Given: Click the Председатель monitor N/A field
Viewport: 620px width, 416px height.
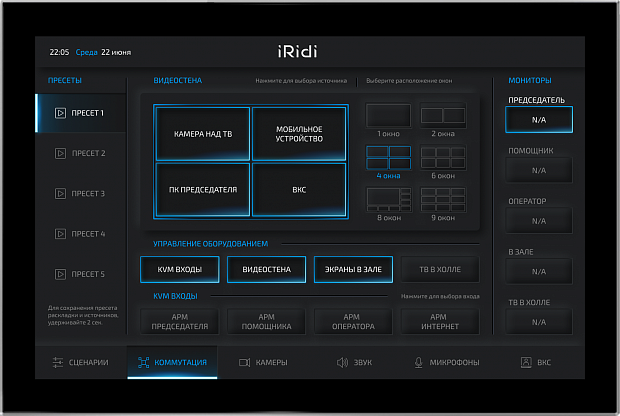Looking at the screenshot, I should click(539, 120).
